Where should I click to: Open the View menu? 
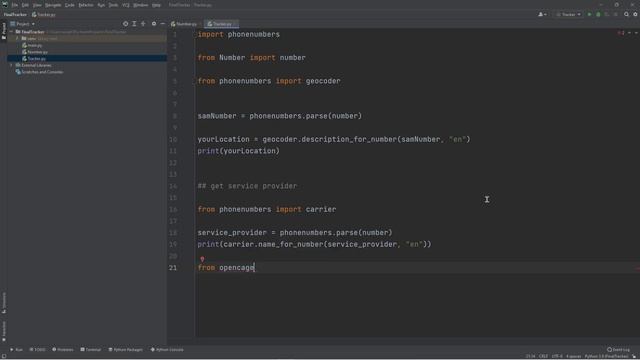coord(37,5)
